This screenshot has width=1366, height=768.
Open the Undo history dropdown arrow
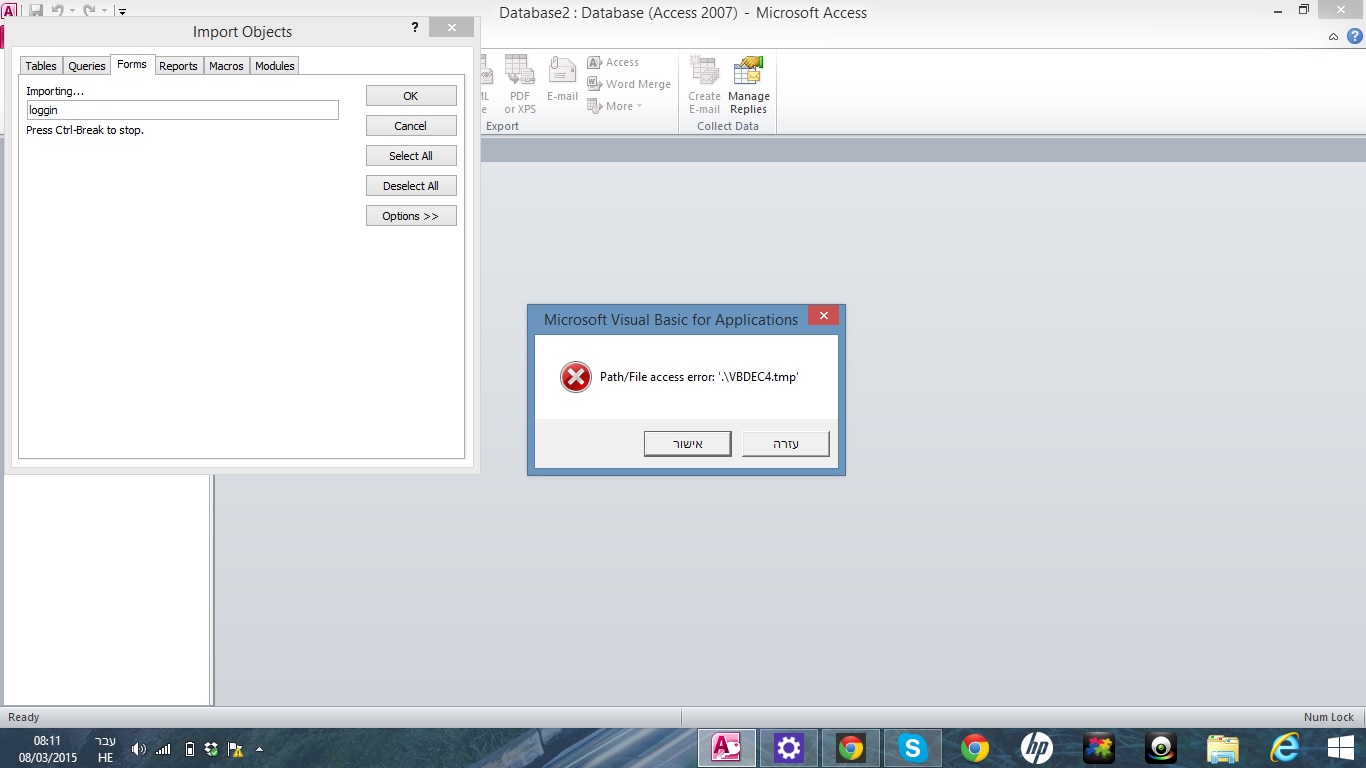(72, 12)
